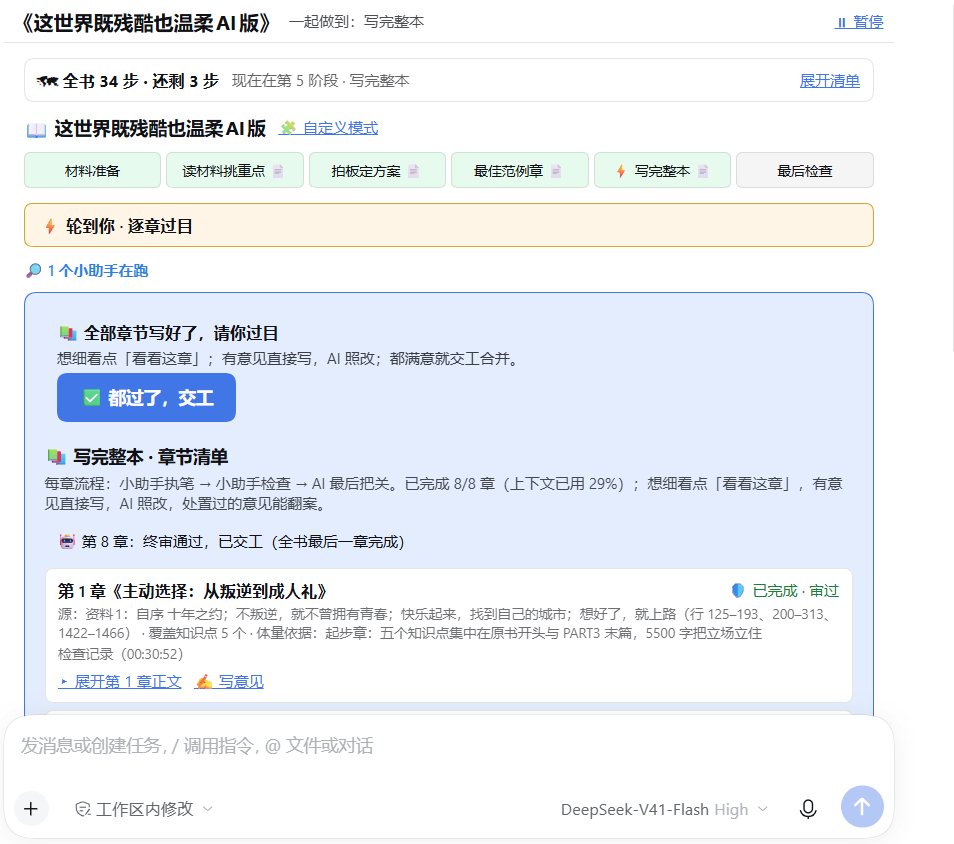
Task: Click the 轮到你 · 逐章过目 banner
Action: 449,225
